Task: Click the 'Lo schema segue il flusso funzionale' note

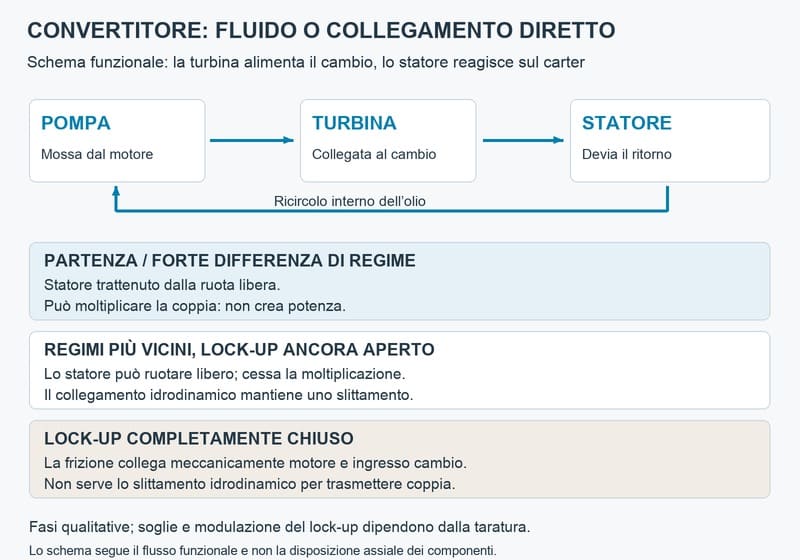Action: point(263,551)
